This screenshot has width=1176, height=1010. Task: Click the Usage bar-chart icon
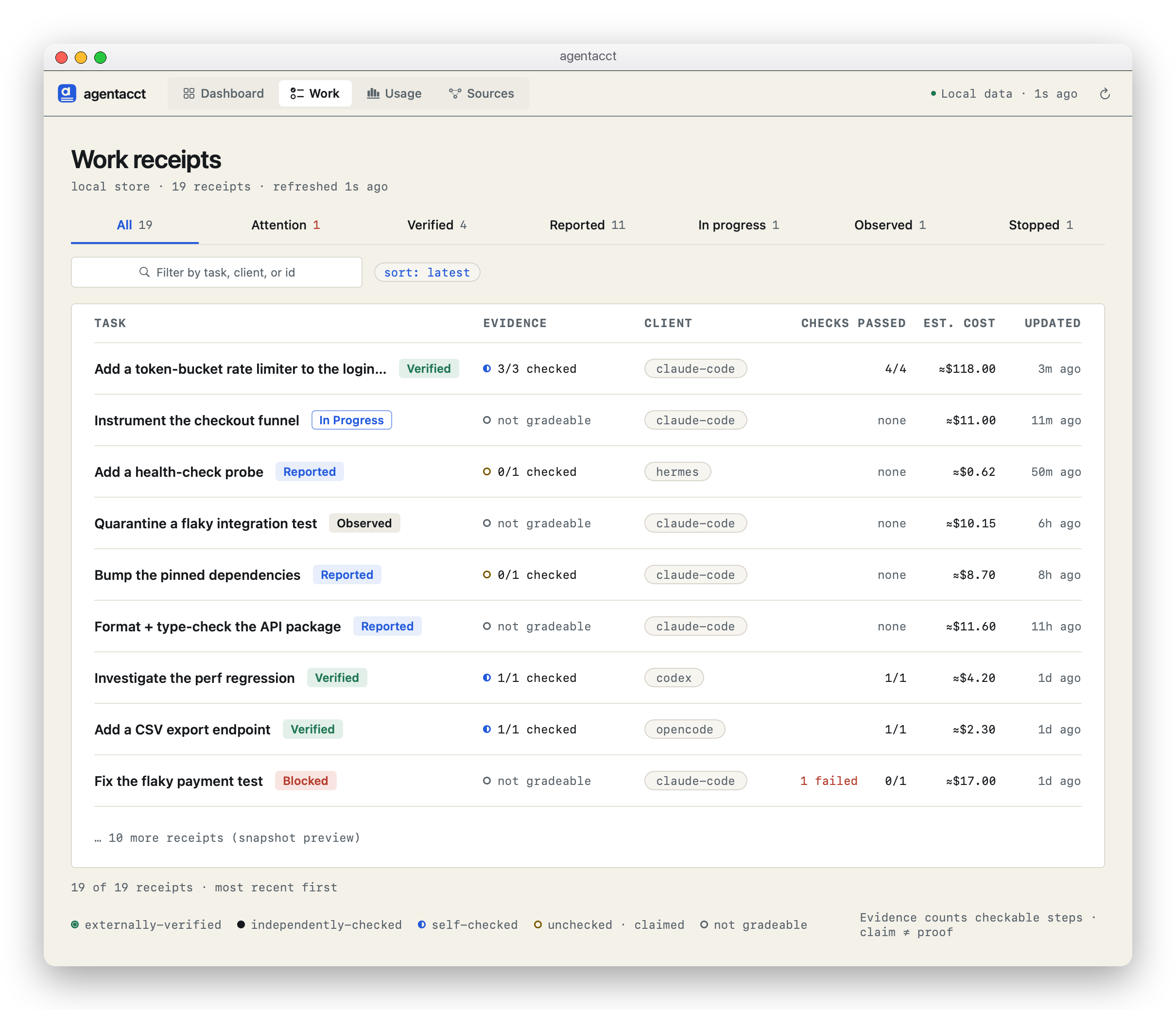click(373, 94)
